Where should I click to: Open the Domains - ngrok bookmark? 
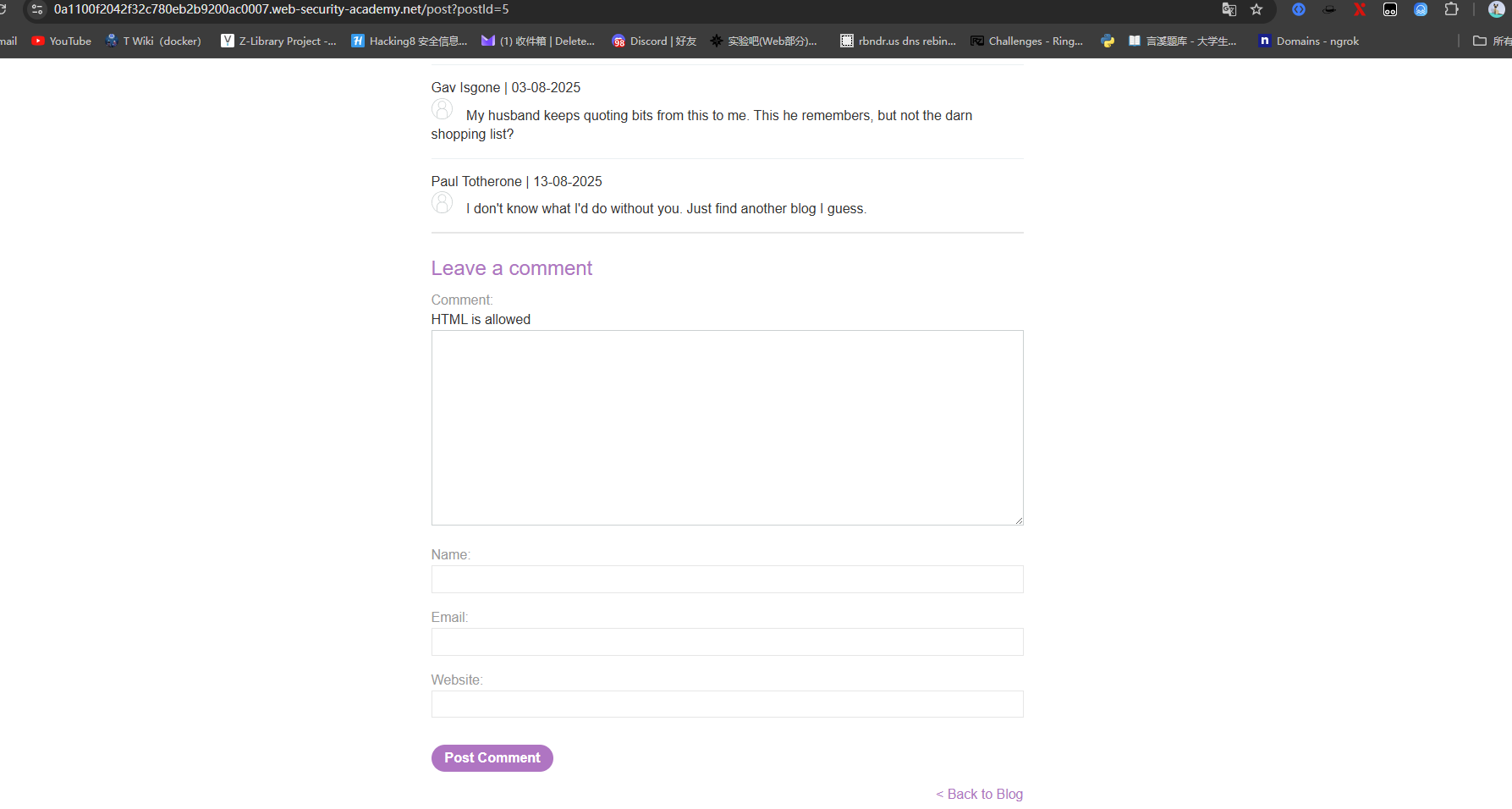(x=1309, y=41)
